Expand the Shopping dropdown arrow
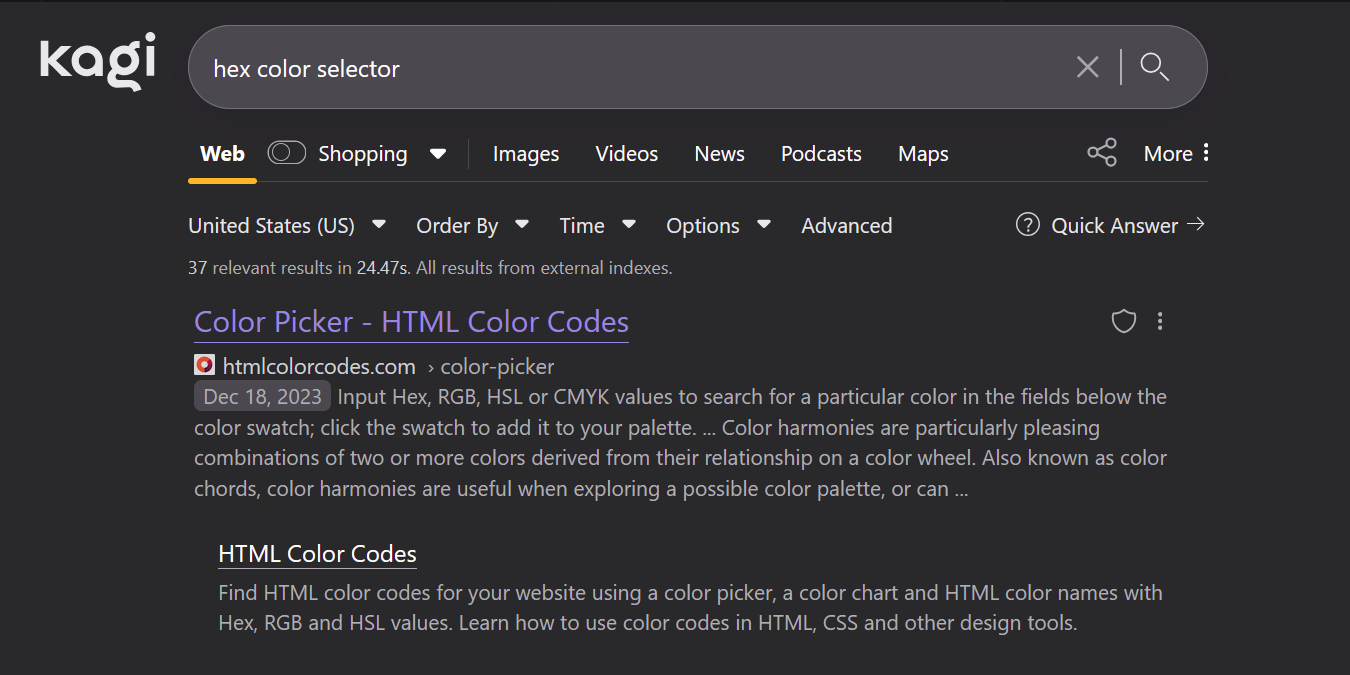The height and width of the screenshot is (675, 1350). (x=437, y=154)
